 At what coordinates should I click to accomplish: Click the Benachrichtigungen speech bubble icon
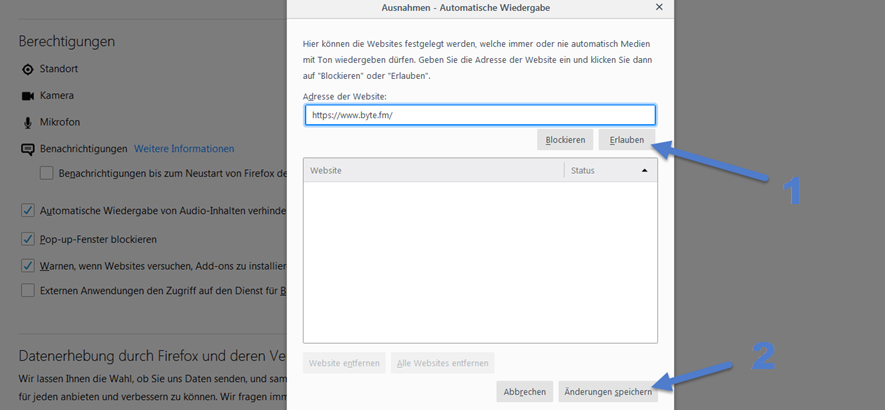click(28, 150)
